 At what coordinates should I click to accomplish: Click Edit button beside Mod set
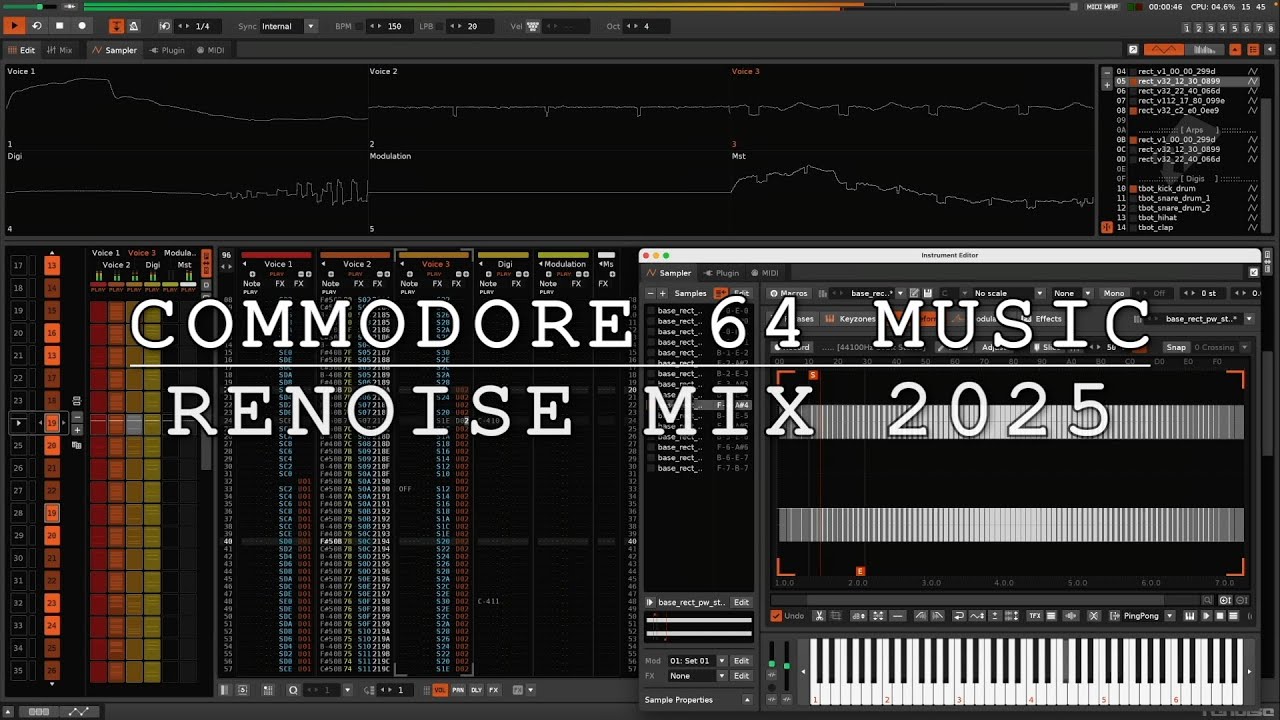(741, 661)
